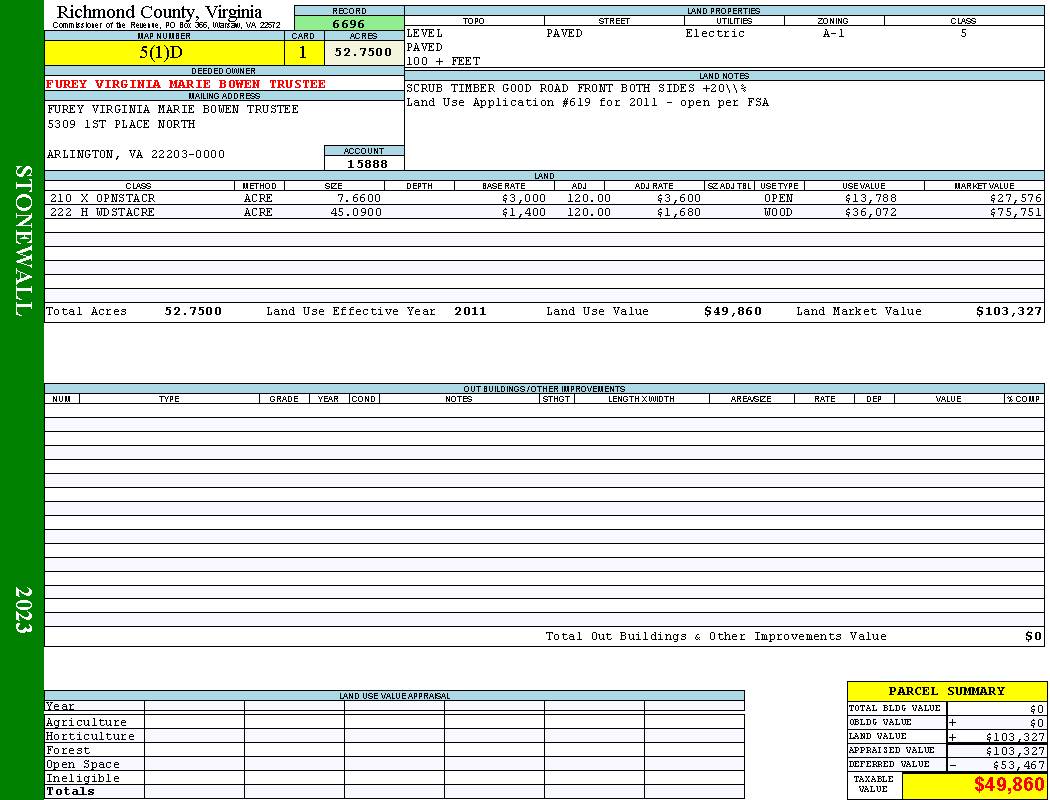
Task: Click use type WOOD
Action: pyautogui.click(x=778, y=212)
